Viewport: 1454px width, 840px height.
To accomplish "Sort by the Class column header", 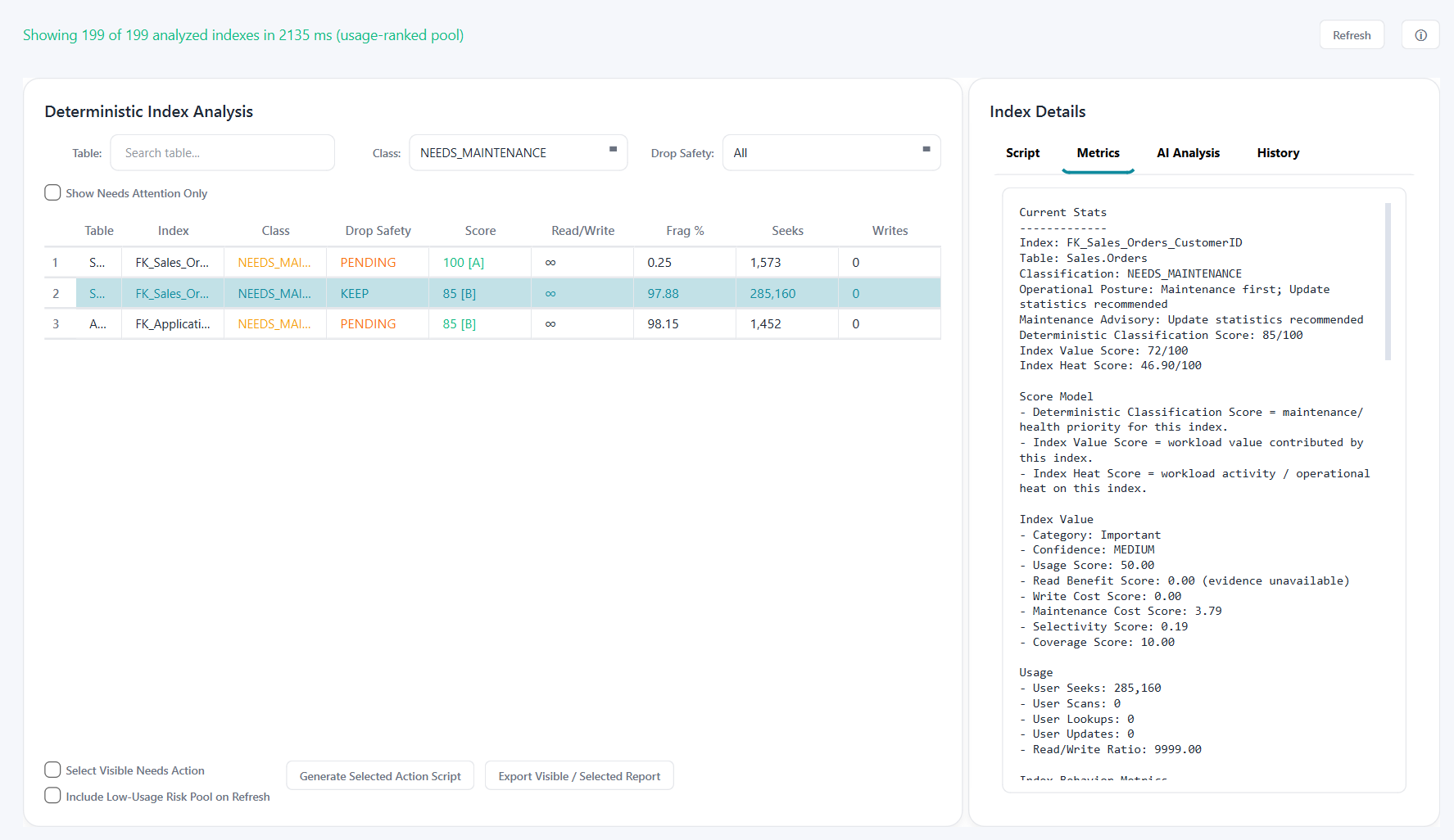I will [x=275, y=231].
